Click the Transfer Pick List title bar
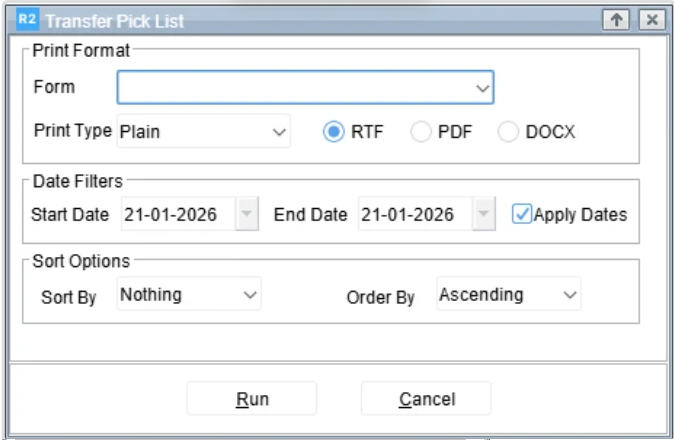This screenshot has height=440, width=674. coord(300,20)
